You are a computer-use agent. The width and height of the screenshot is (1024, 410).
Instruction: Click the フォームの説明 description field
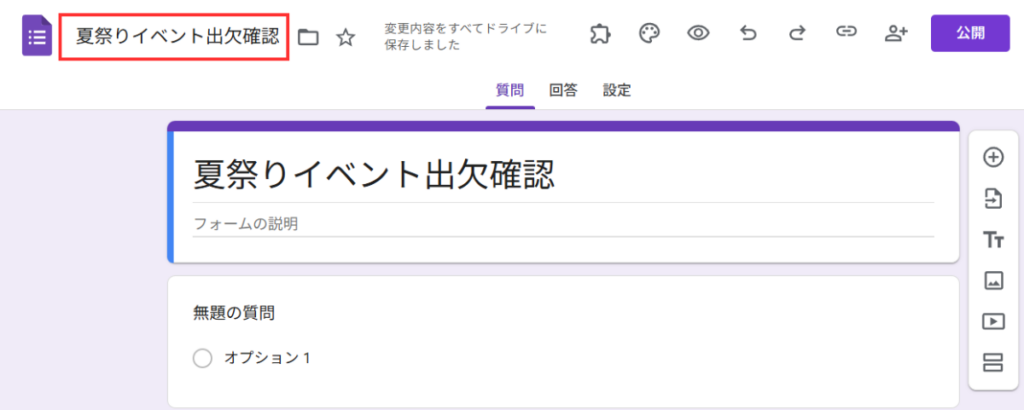[563, 225]
